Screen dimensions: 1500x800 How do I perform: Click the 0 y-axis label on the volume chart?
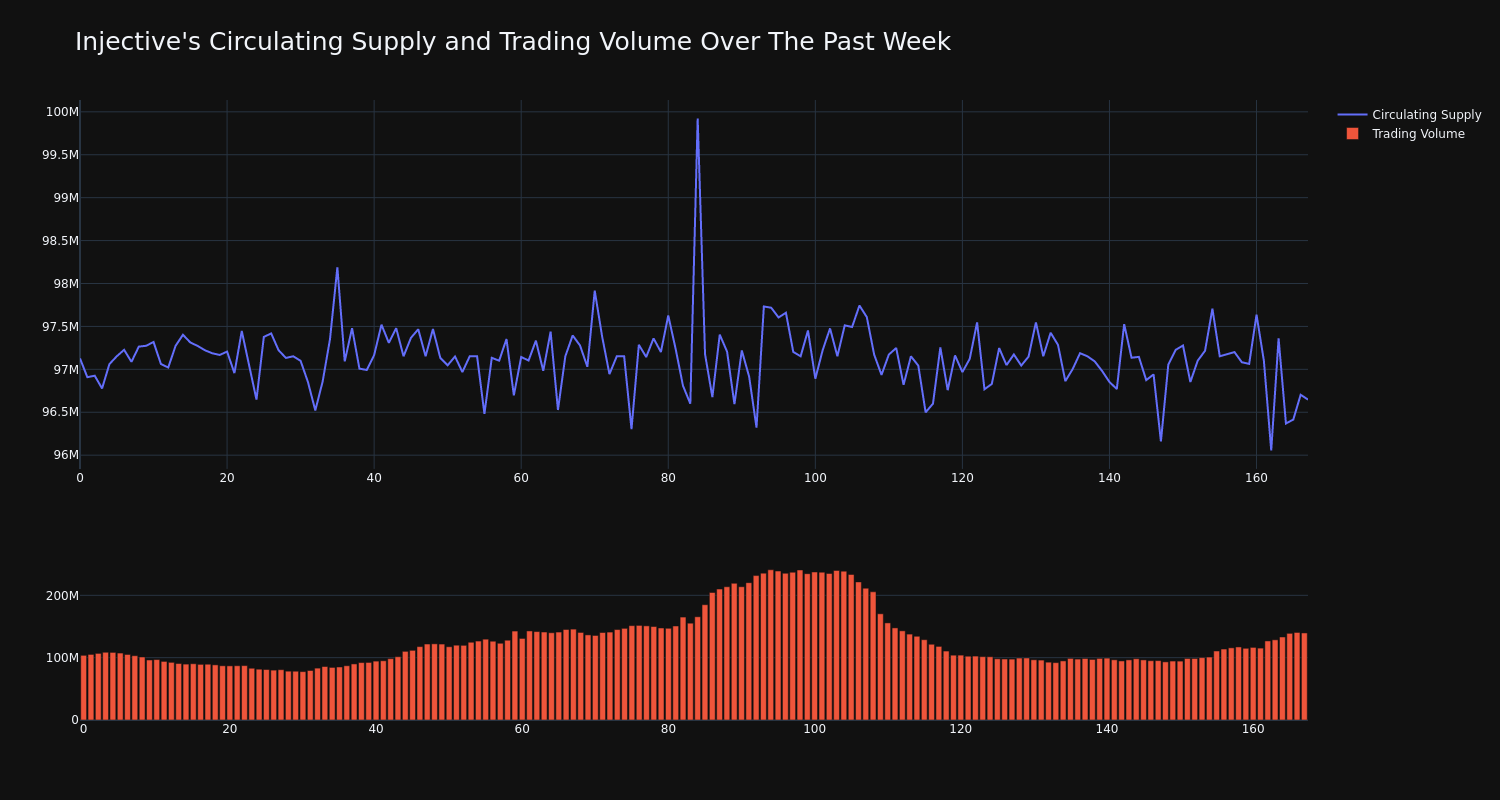point(75,720)
